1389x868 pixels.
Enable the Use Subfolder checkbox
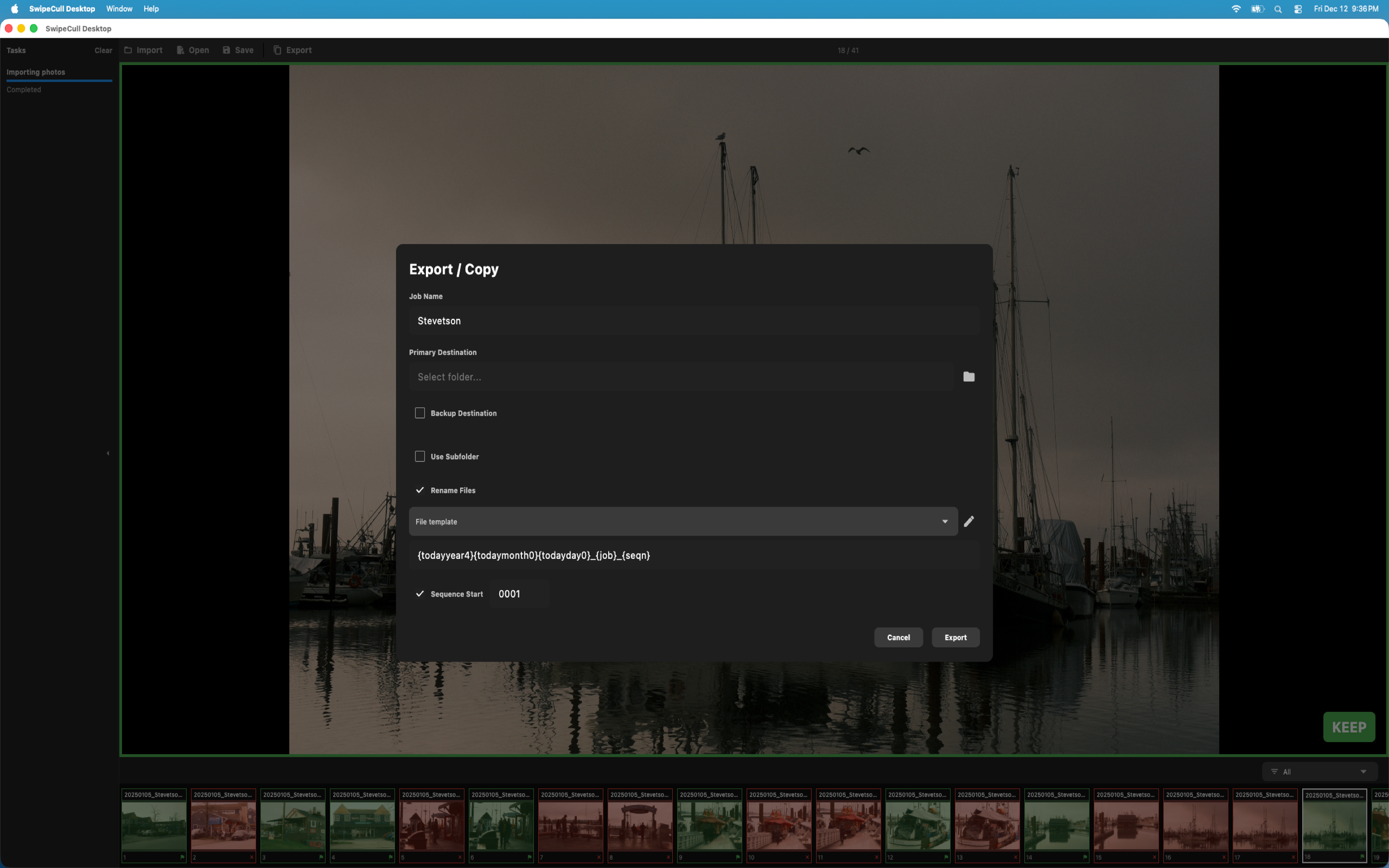tap(419, 456)
